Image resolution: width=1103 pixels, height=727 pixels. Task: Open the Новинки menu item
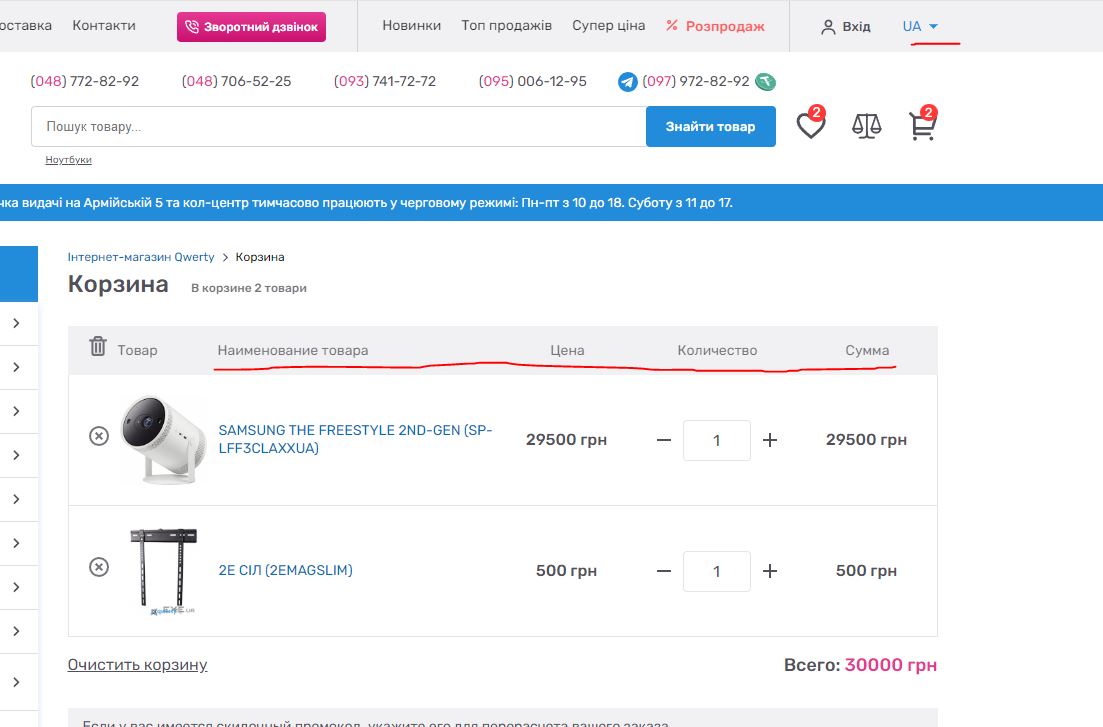coord(411,26)
